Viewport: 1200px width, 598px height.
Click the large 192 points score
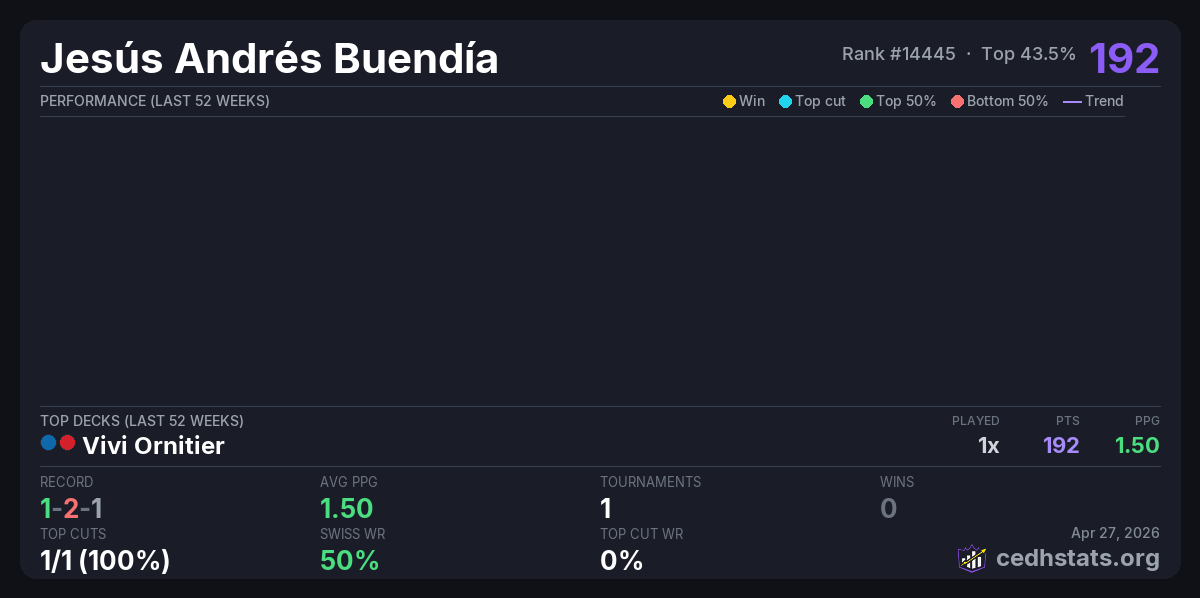click(1124, 59)
